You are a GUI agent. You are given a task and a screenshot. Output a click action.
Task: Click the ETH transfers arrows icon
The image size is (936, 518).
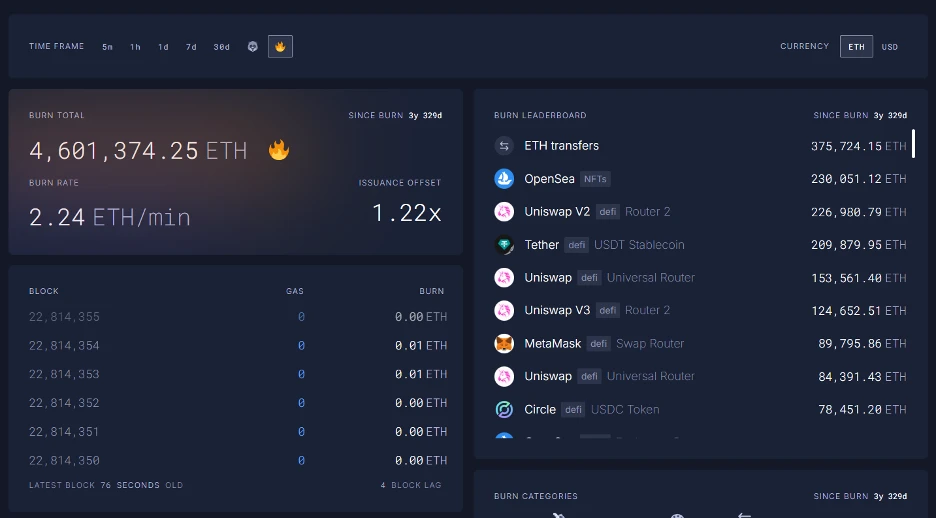tap(504, 146)
